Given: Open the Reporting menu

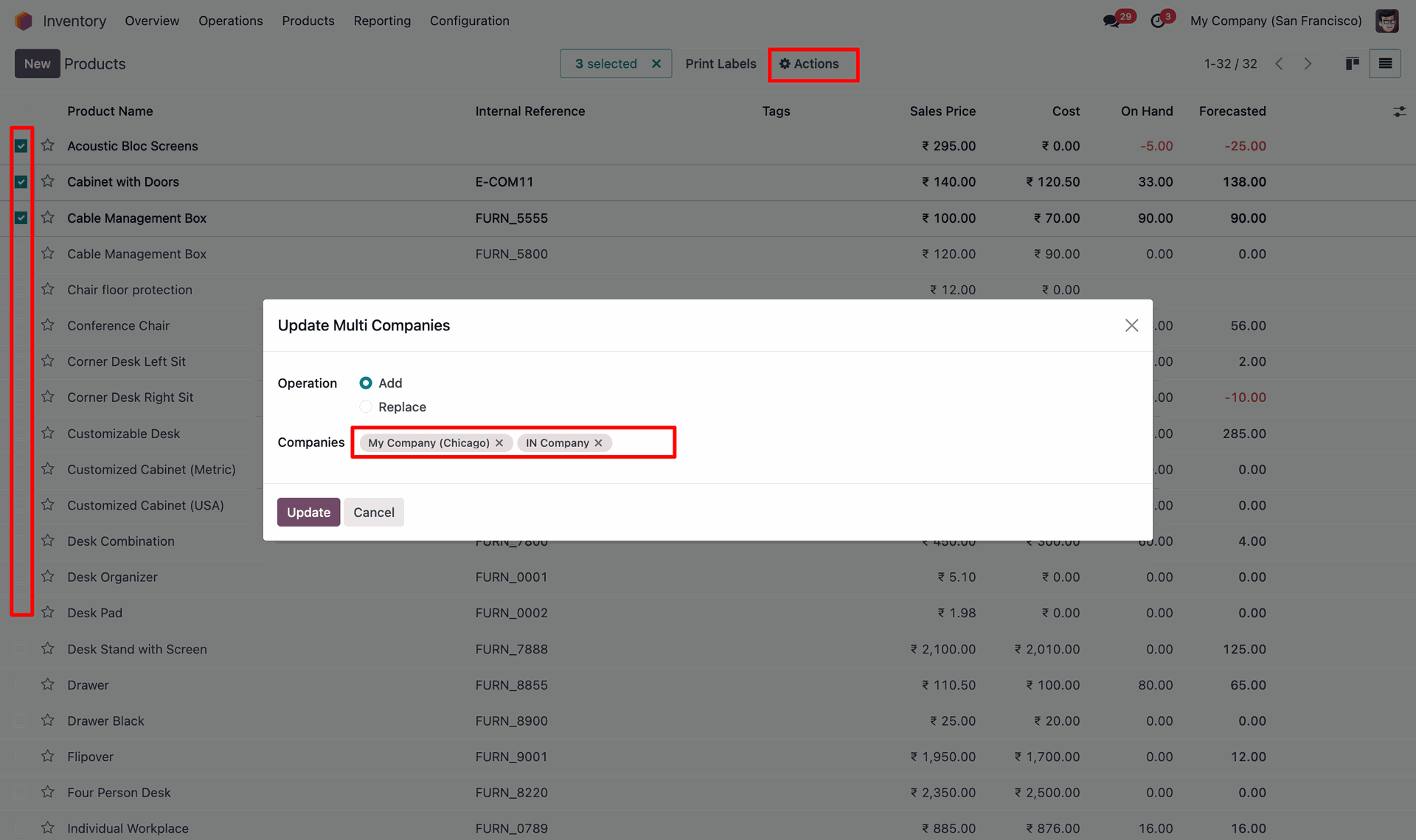Looking at the screenshot, I should 381,21.
